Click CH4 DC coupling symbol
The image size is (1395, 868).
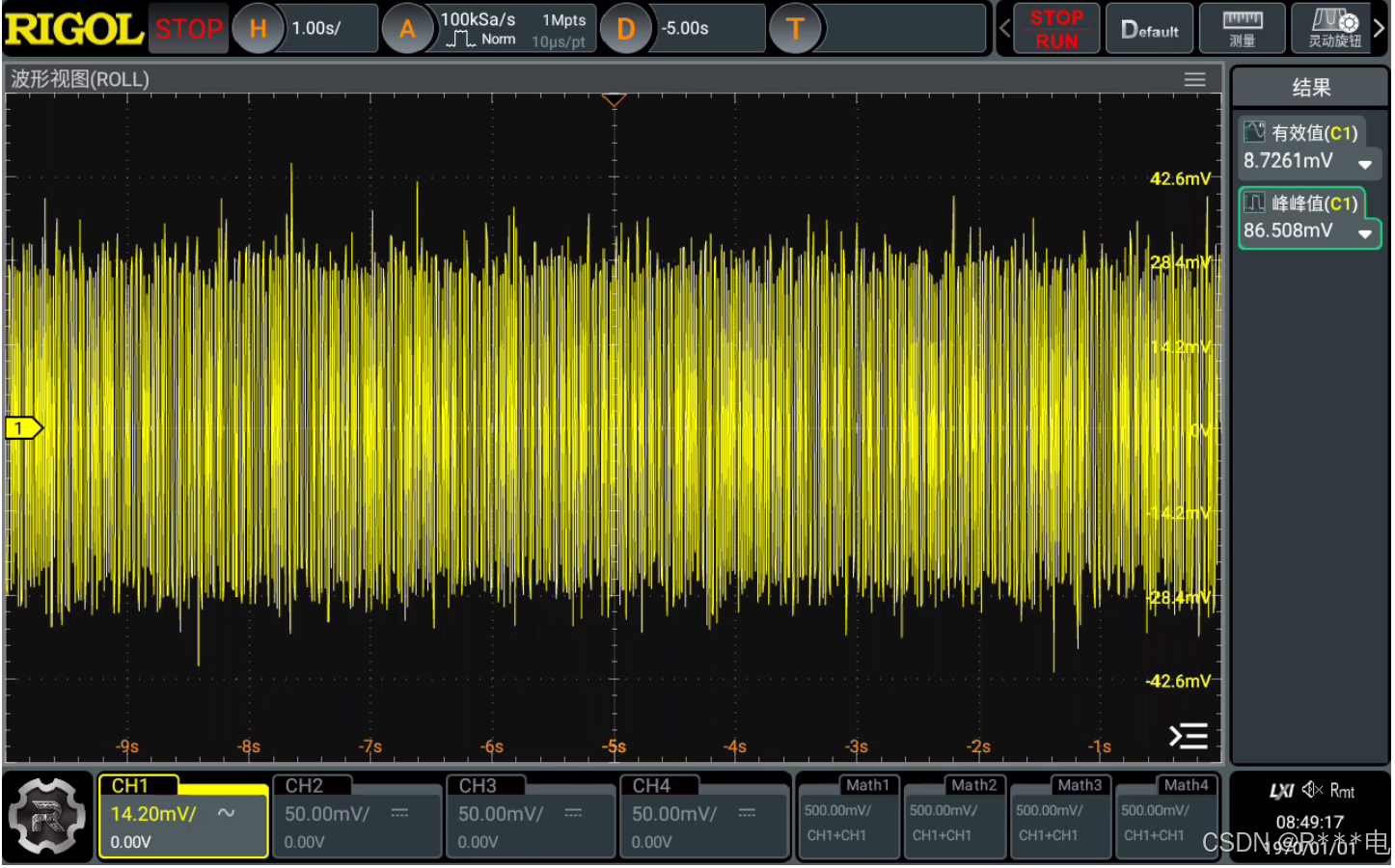pyautogui.click(x=747, y=814)
